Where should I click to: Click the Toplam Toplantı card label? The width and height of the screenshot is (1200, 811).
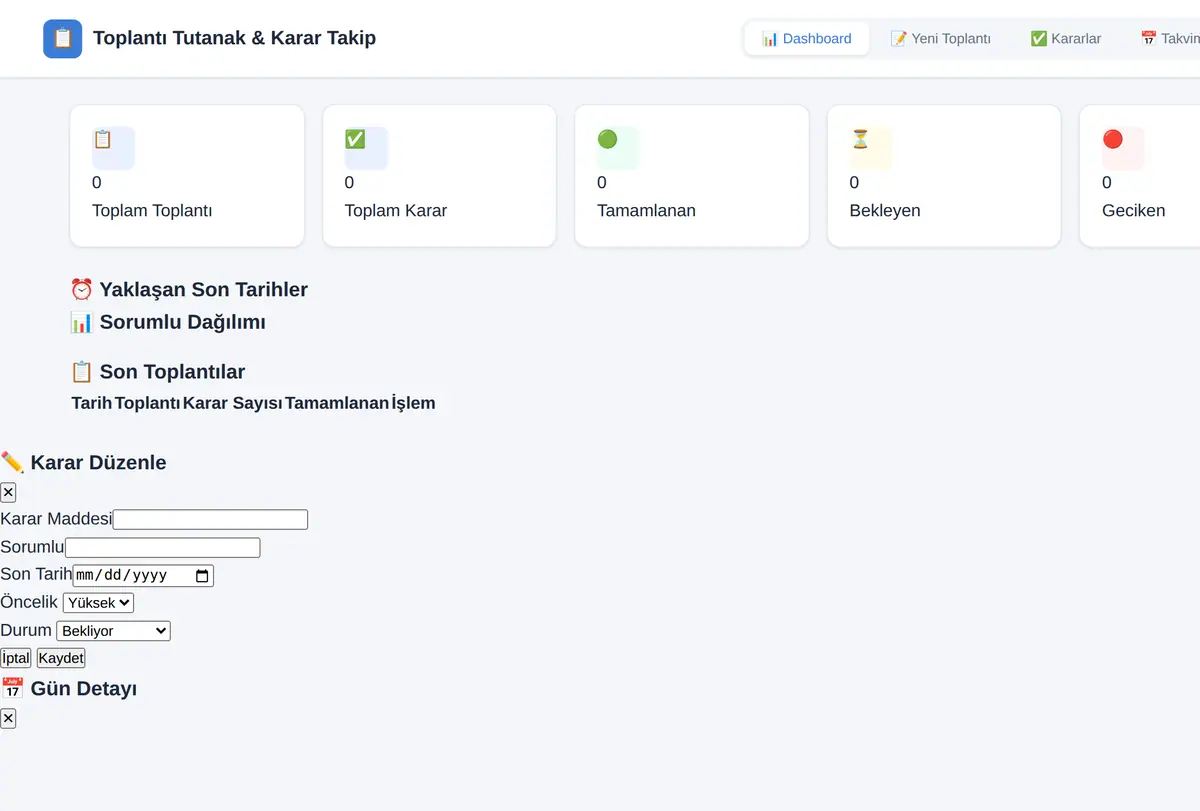click(152, 211)
